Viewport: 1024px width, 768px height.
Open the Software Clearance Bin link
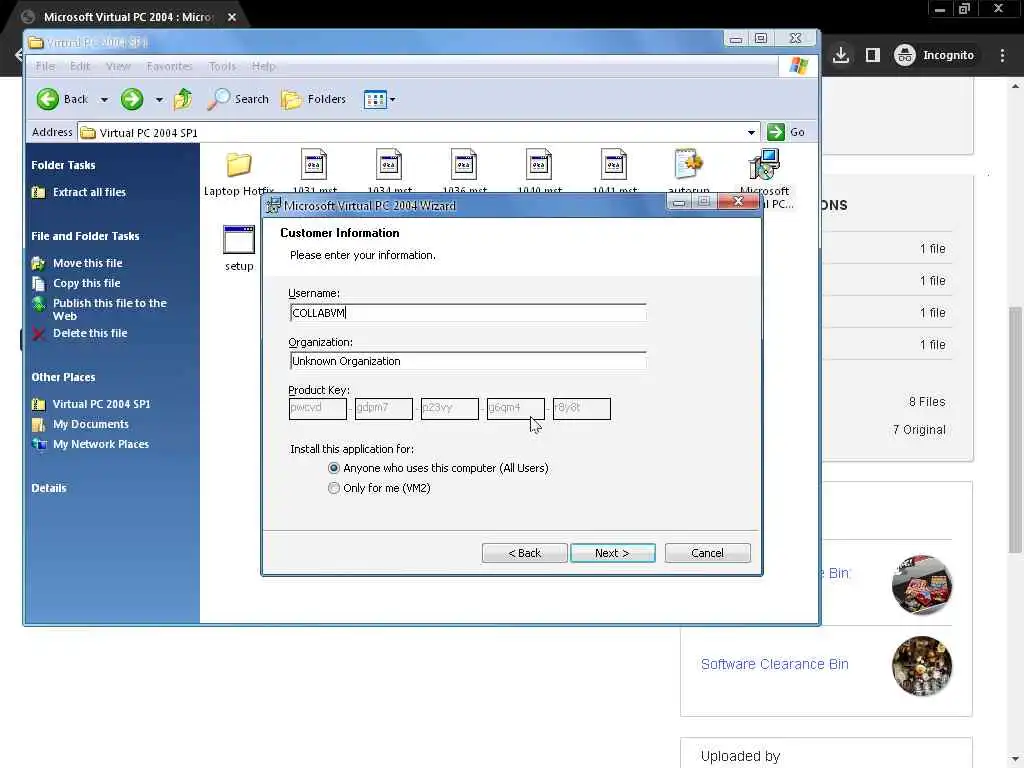point(775,664)
